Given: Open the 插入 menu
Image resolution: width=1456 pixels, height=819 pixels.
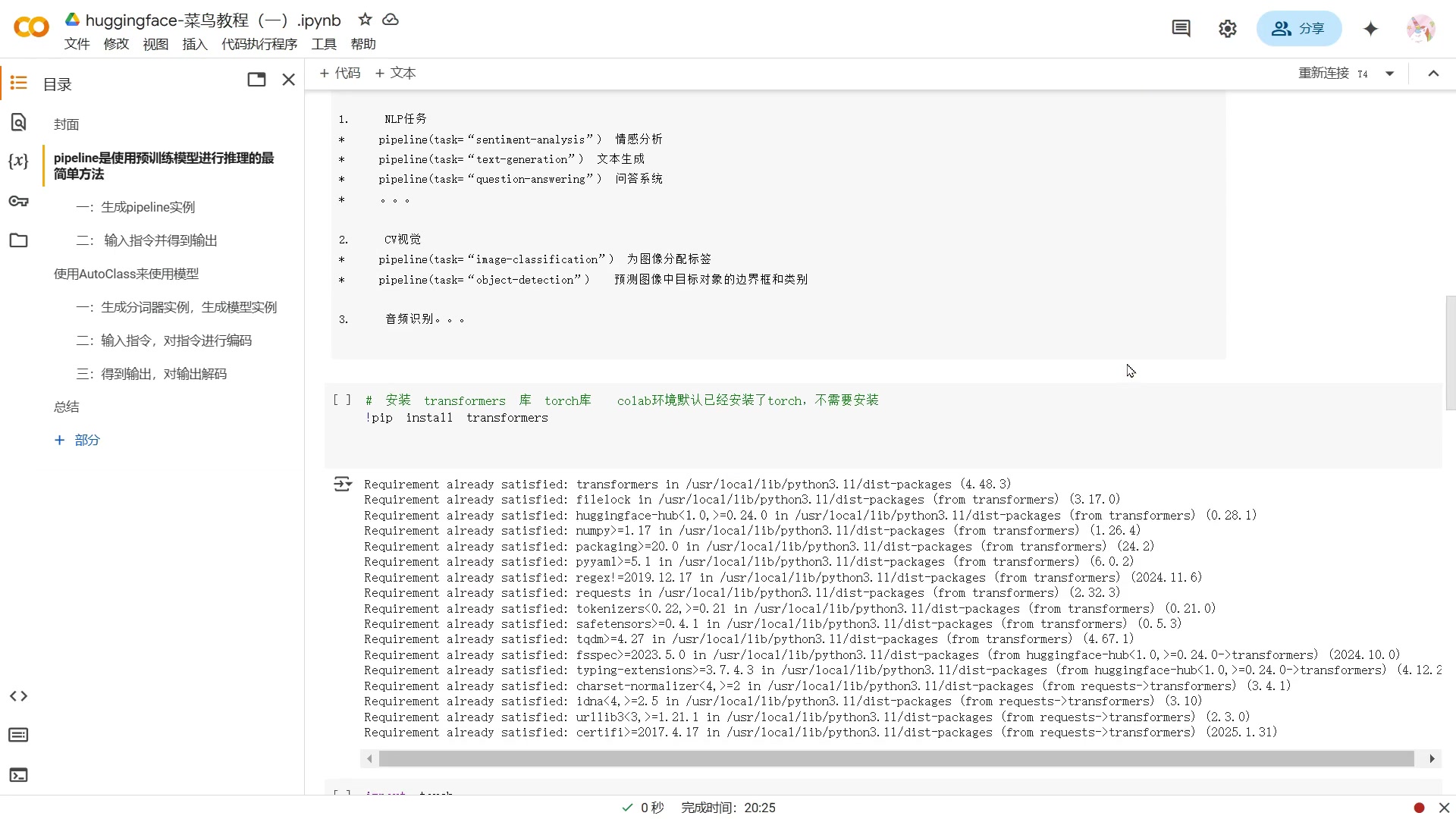Looking at the screenshot, I should pos(195,44).
